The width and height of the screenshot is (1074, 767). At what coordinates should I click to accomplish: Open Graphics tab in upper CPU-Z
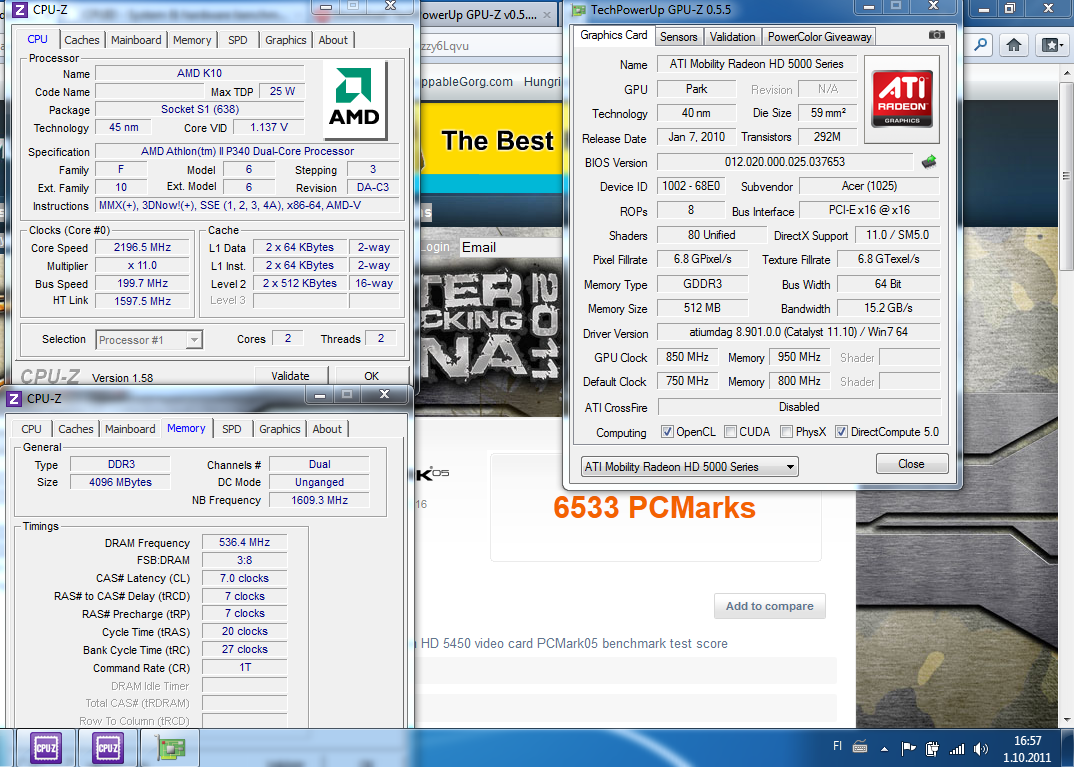click(x=286, y=40)
